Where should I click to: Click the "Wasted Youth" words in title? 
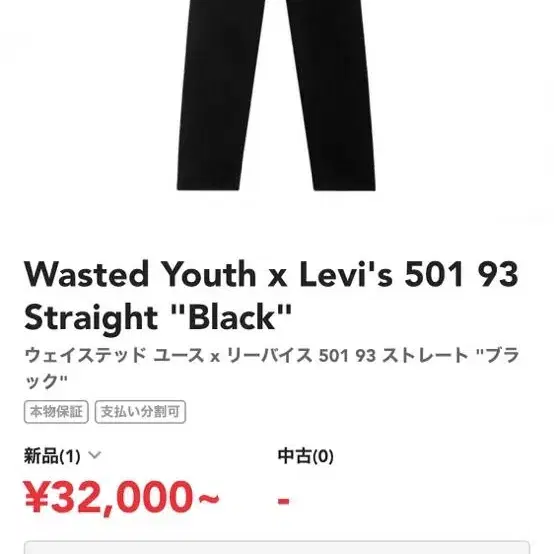click(x=140, y=274)
